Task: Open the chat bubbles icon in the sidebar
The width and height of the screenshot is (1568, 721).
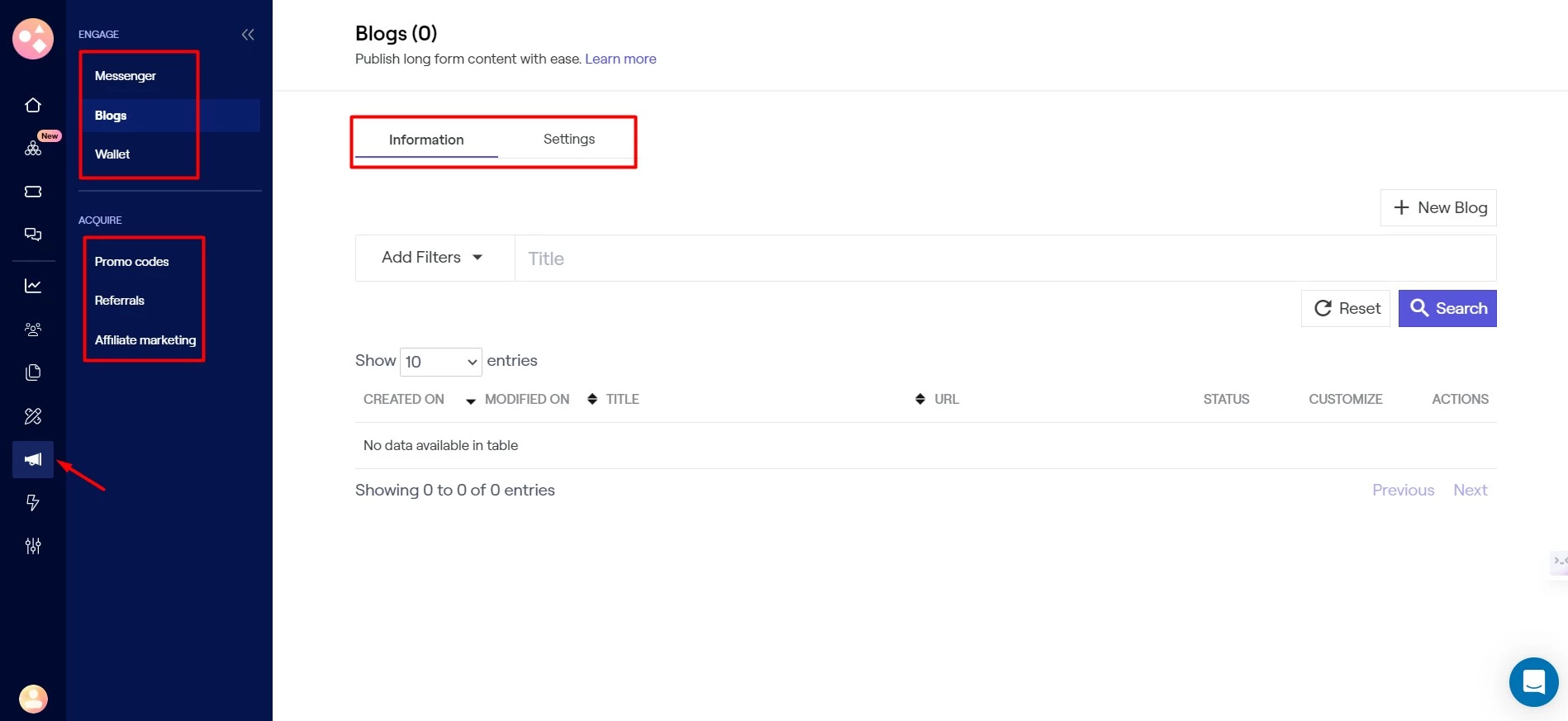Action: [x=33, y=235]
